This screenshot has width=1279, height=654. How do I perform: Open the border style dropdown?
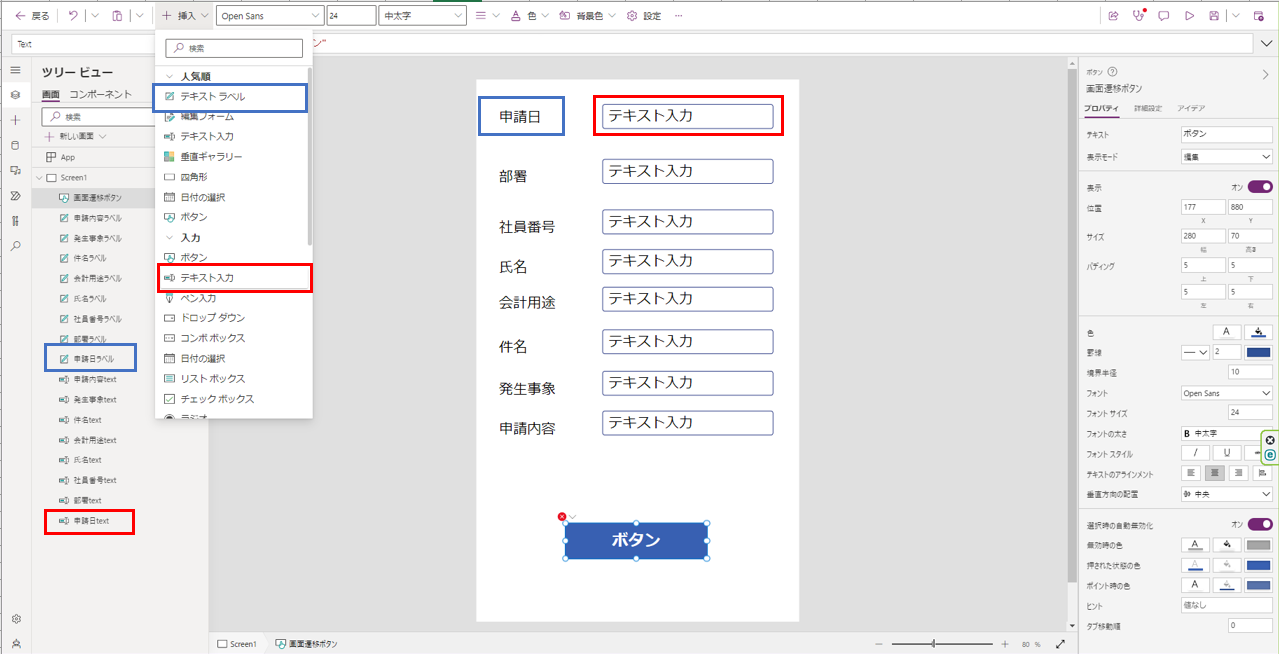pos(1195,352)
